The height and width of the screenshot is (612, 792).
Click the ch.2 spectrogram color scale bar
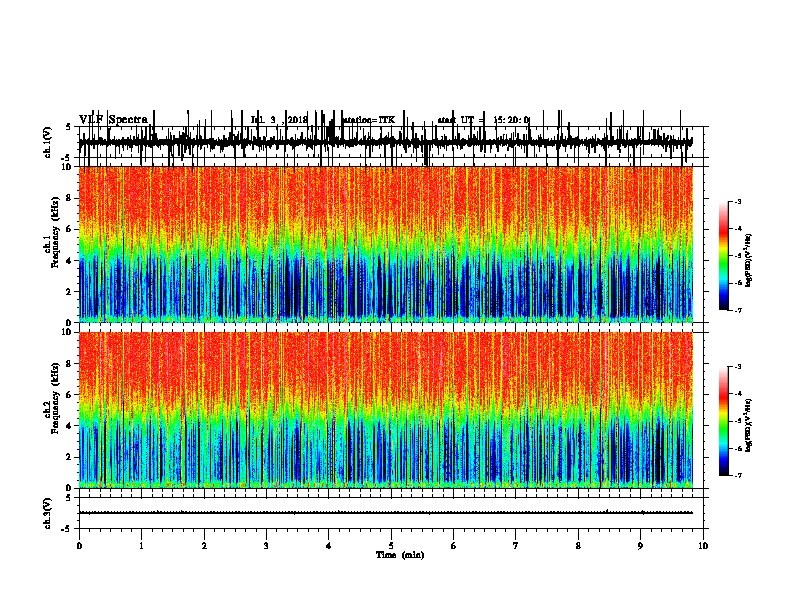[723, 421]
